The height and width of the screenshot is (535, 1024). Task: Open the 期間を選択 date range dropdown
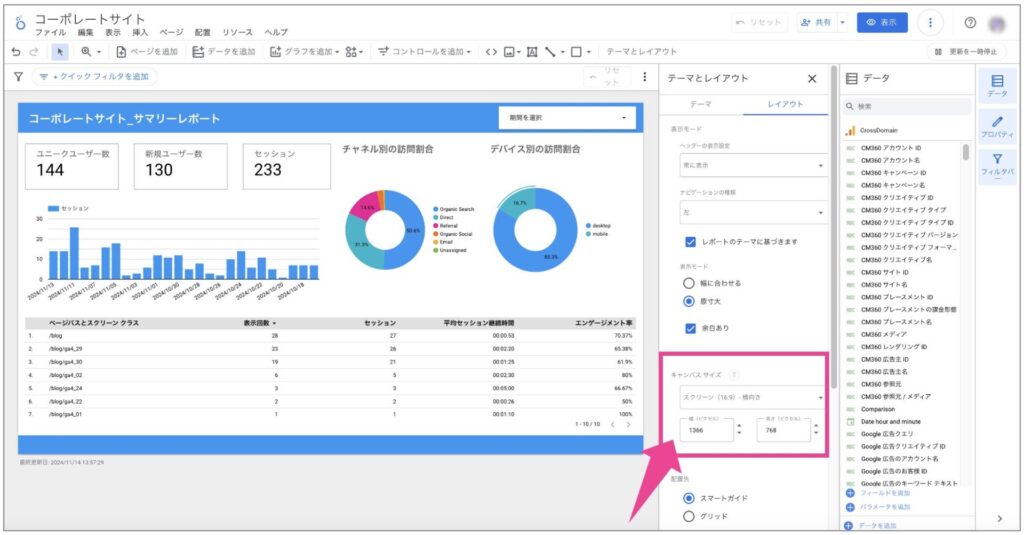pos(567,118)
